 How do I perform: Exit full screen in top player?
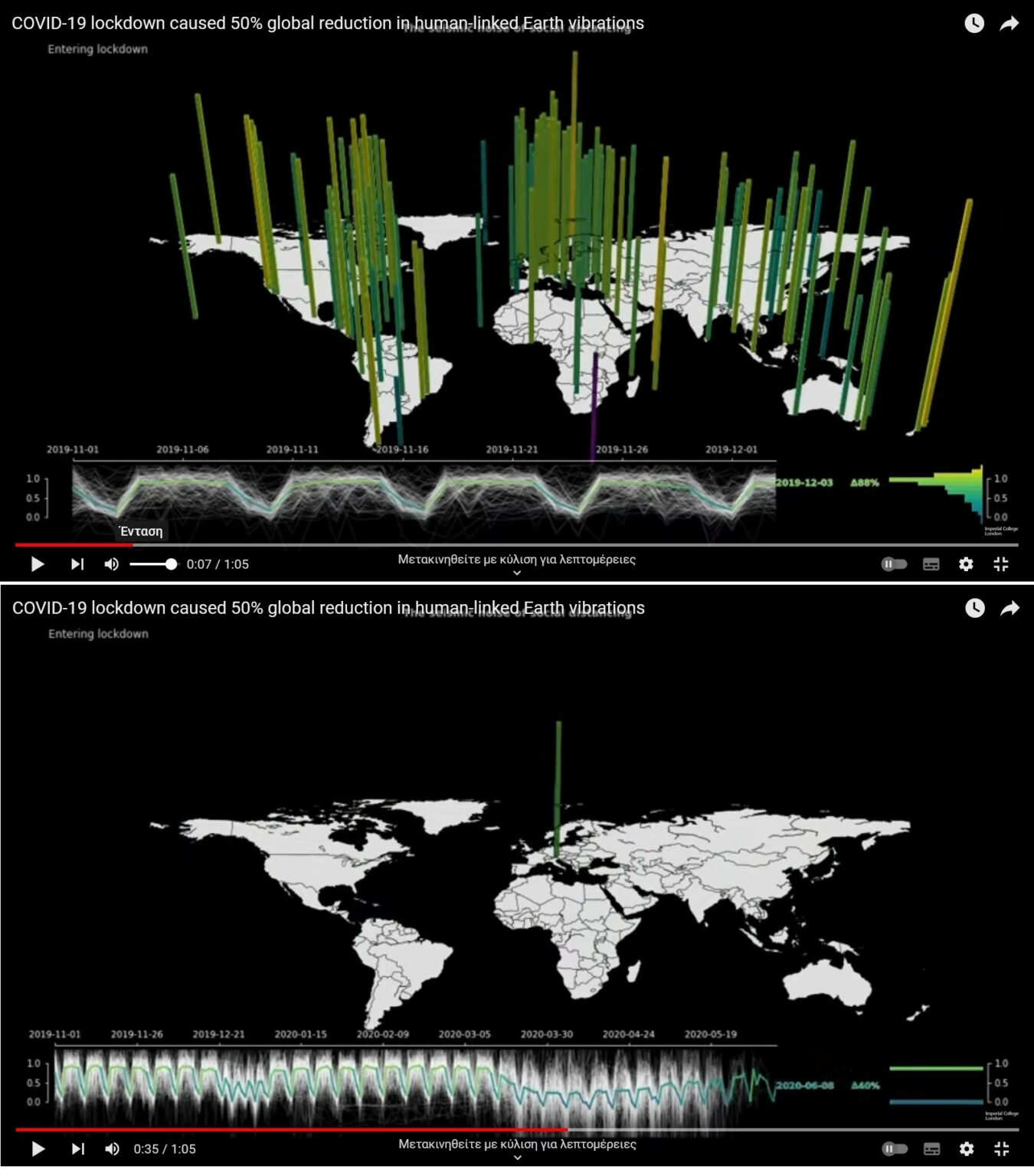tap(1000, 564)
